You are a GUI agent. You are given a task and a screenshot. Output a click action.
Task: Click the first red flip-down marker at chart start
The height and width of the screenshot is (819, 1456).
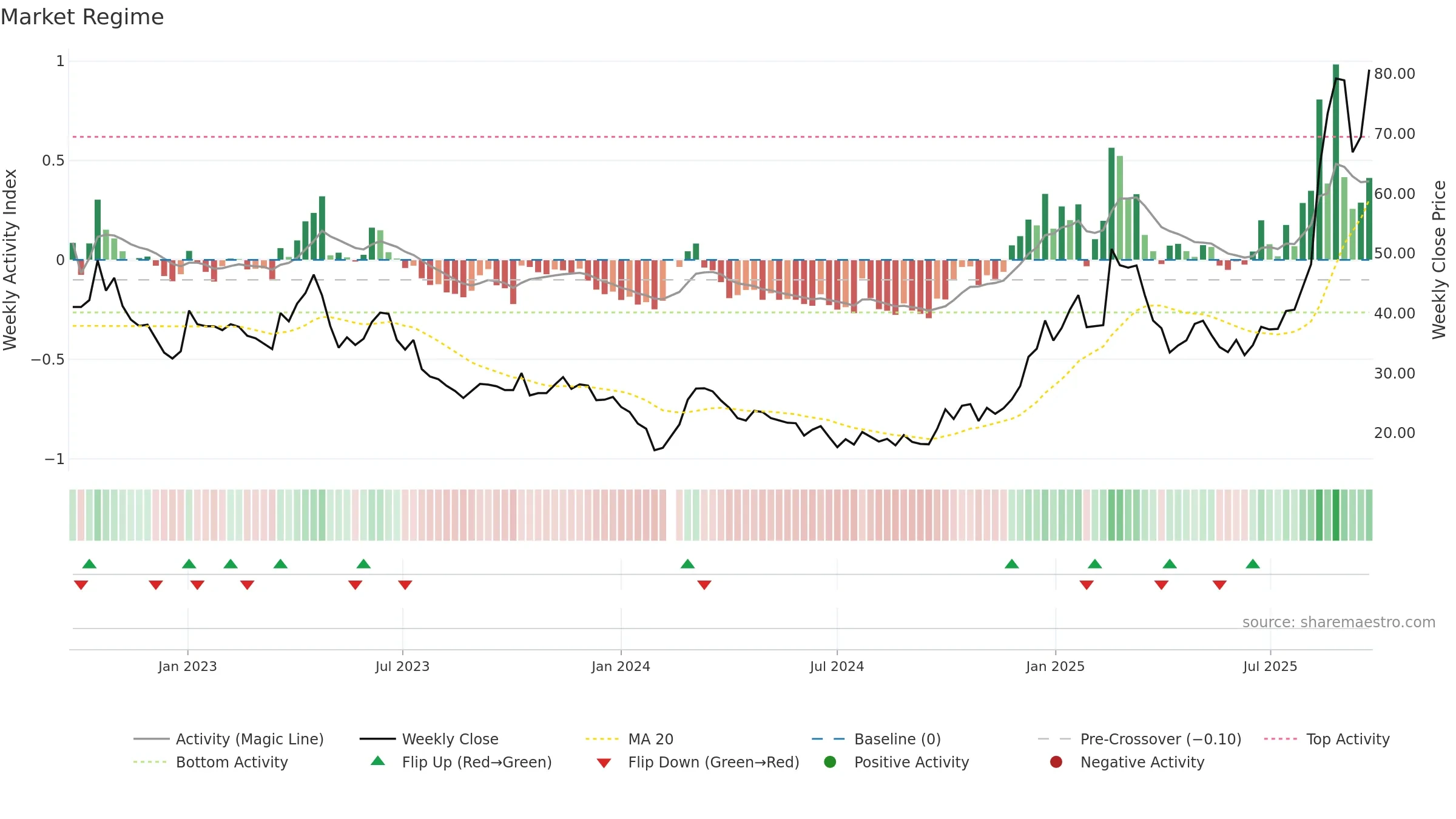81,585
